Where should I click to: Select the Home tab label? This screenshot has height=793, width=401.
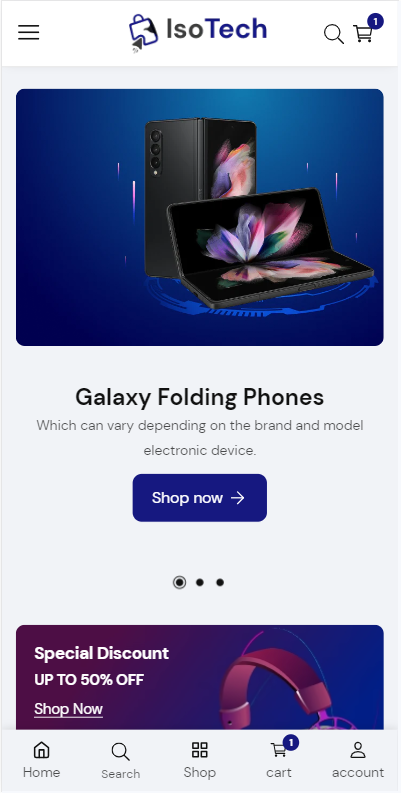point(41,773)
